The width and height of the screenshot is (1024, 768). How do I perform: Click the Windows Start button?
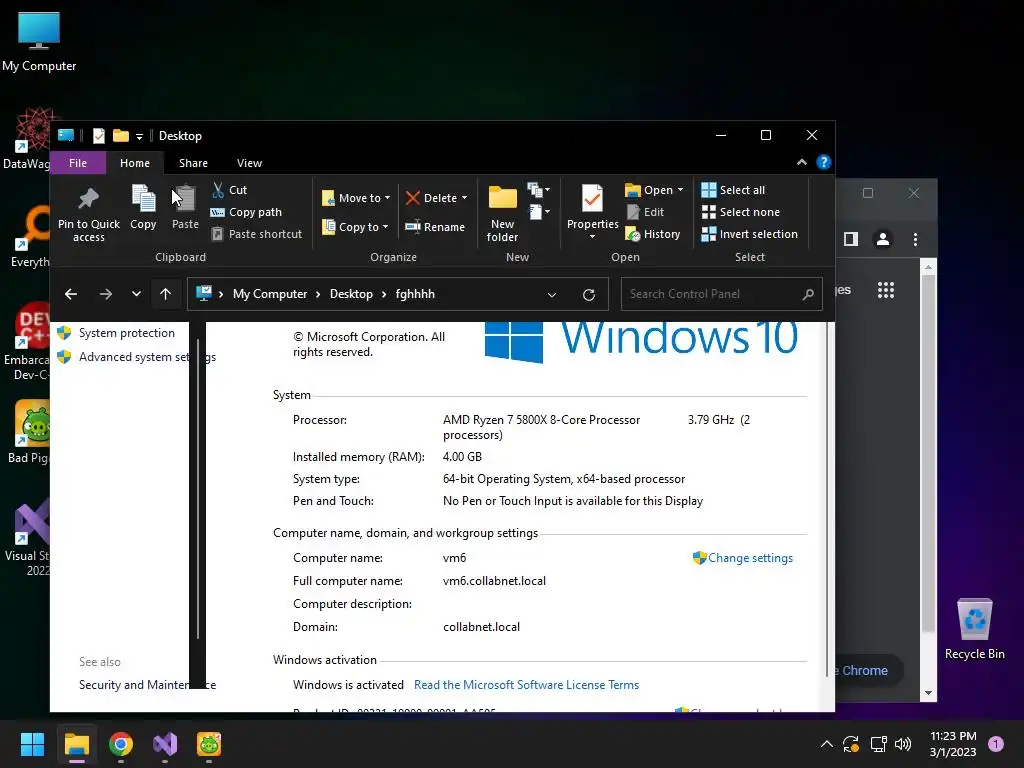[x=32, y=744]
